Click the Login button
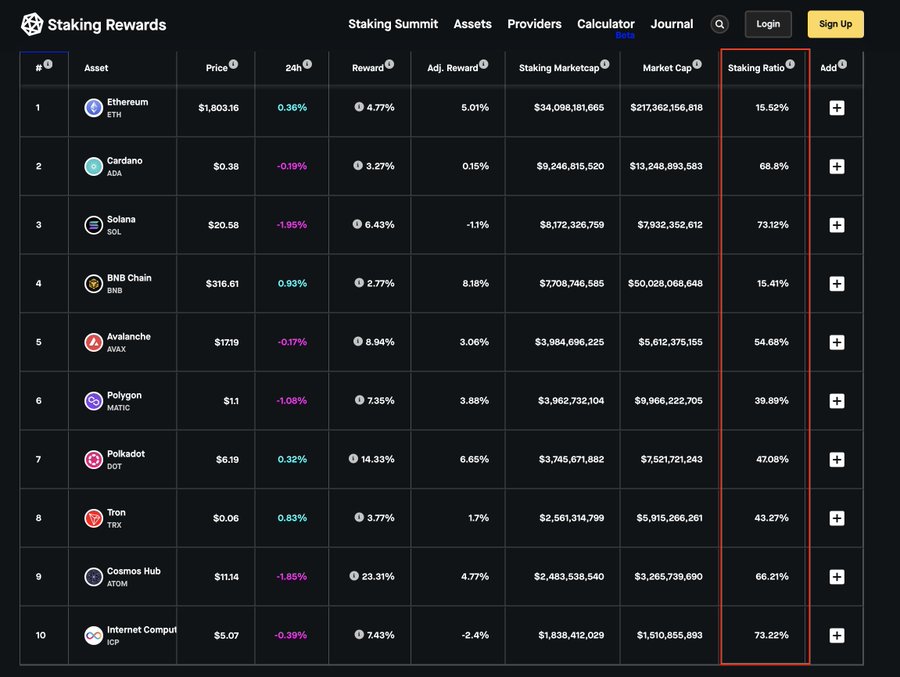Screen dimensions: 900x677 pyautogui.click(x=768, y=24)
